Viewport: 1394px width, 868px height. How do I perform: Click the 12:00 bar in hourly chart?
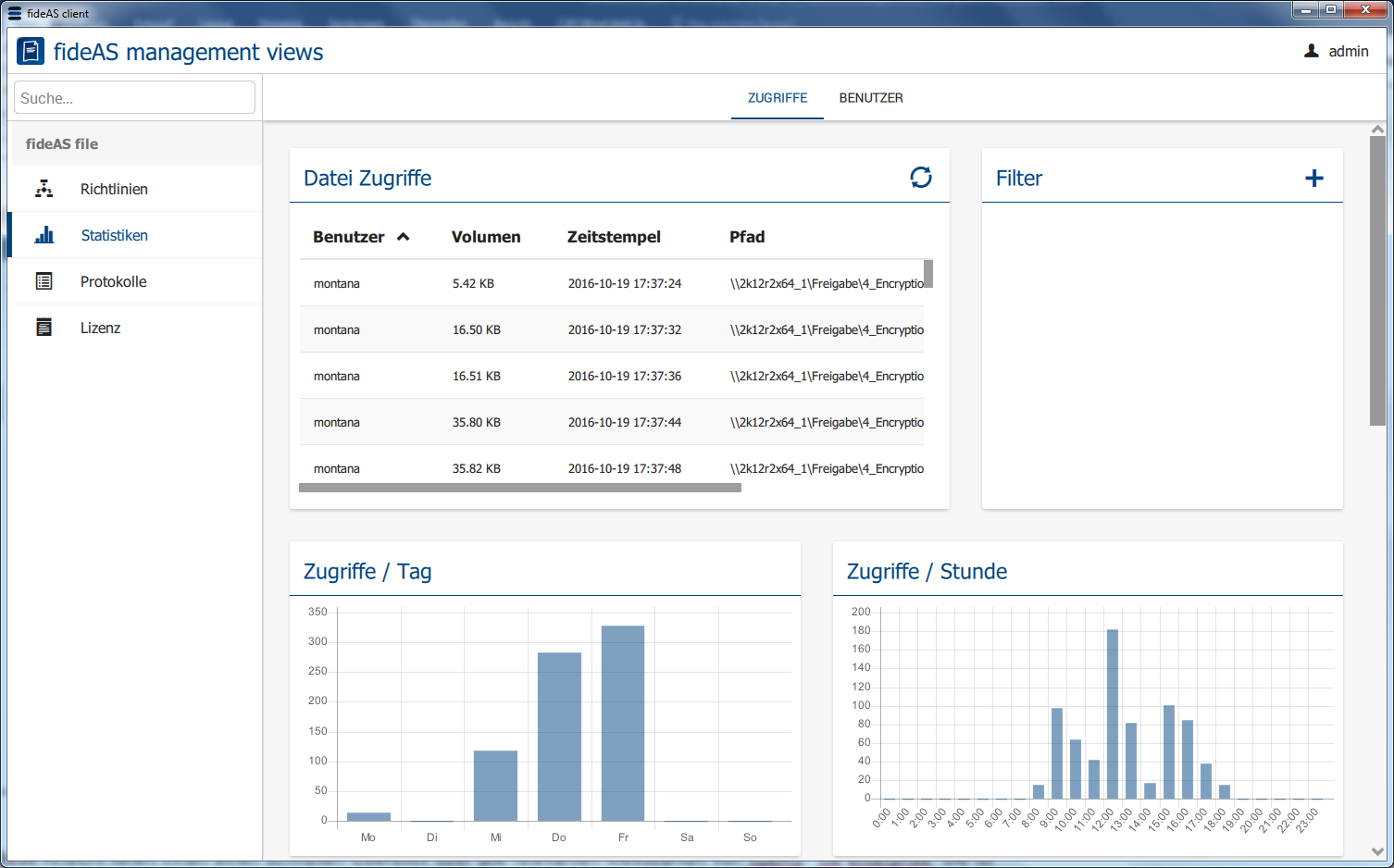coord(1112,713)
